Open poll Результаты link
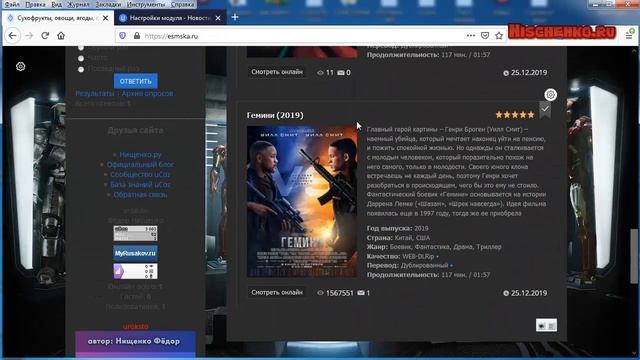 click(x=95, y=93)
